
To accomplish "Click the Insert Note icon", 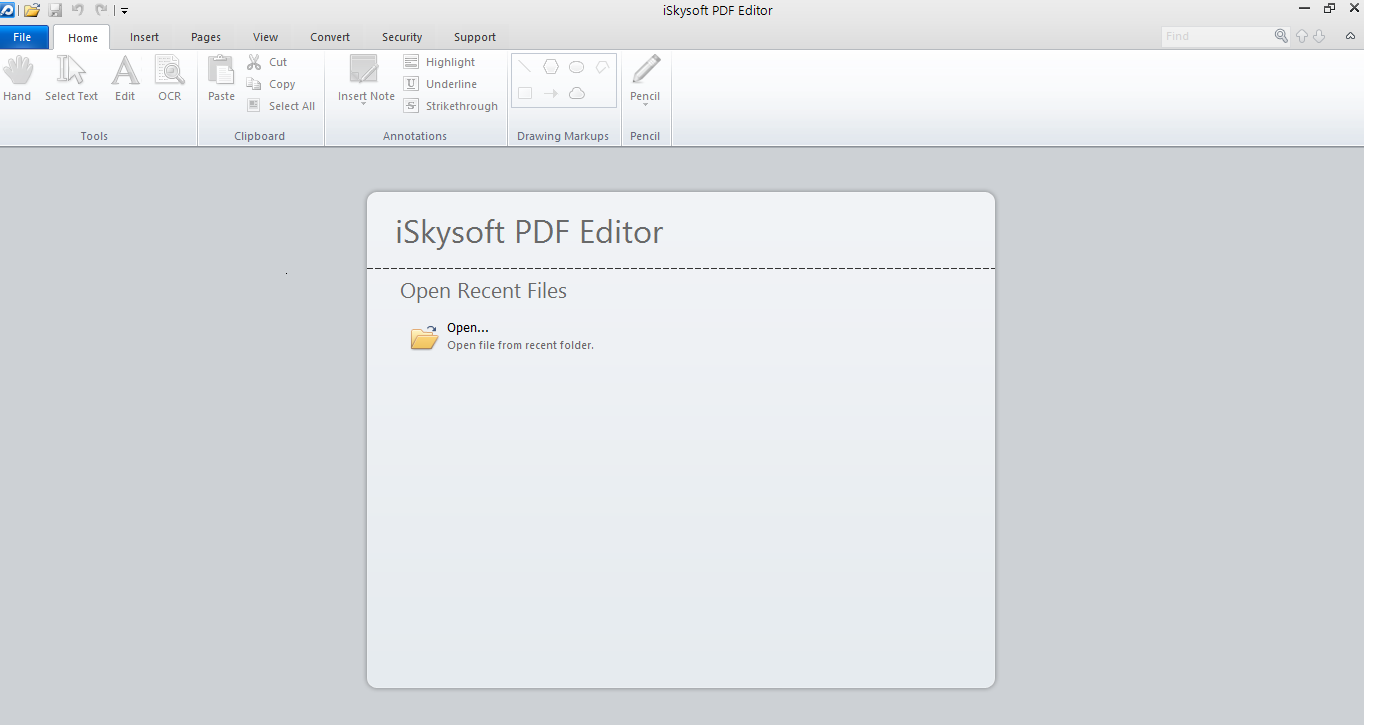I will (364, 71).
